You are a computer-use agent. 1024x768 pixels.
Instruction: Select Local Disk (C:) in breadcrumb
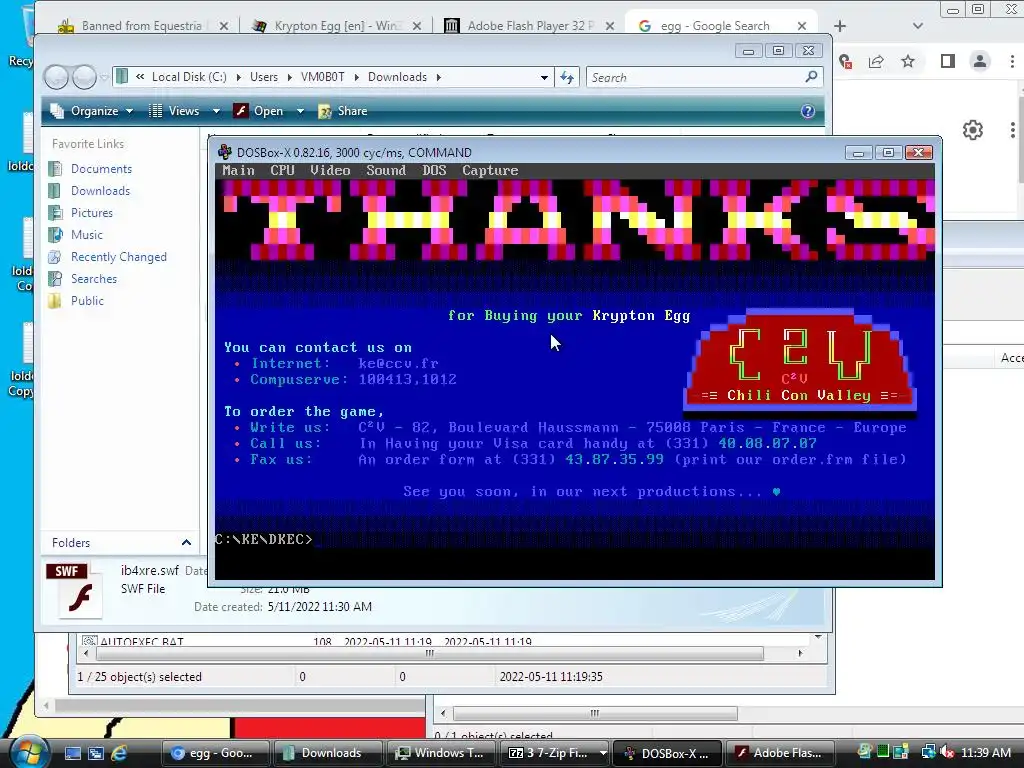tap(189, 77)
